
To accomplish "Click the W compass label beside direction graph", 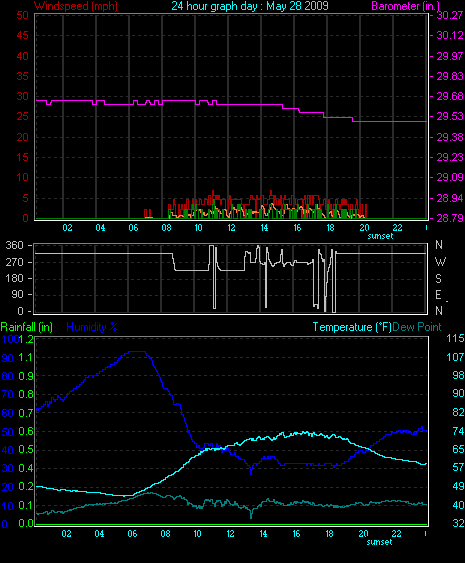I will (440, 262).
